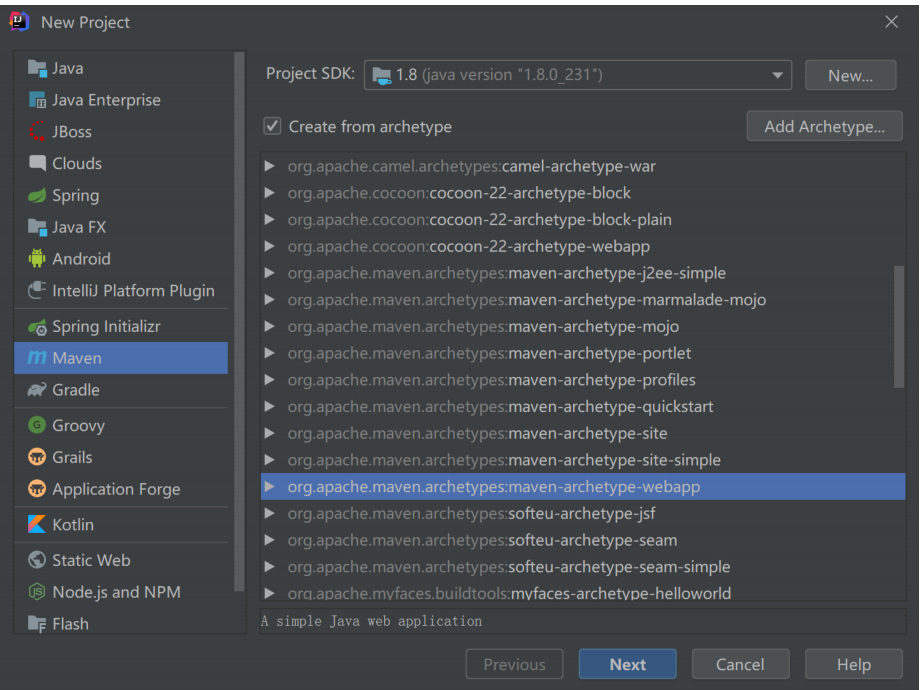Choose Groovy in project type list

pos(121,425)
